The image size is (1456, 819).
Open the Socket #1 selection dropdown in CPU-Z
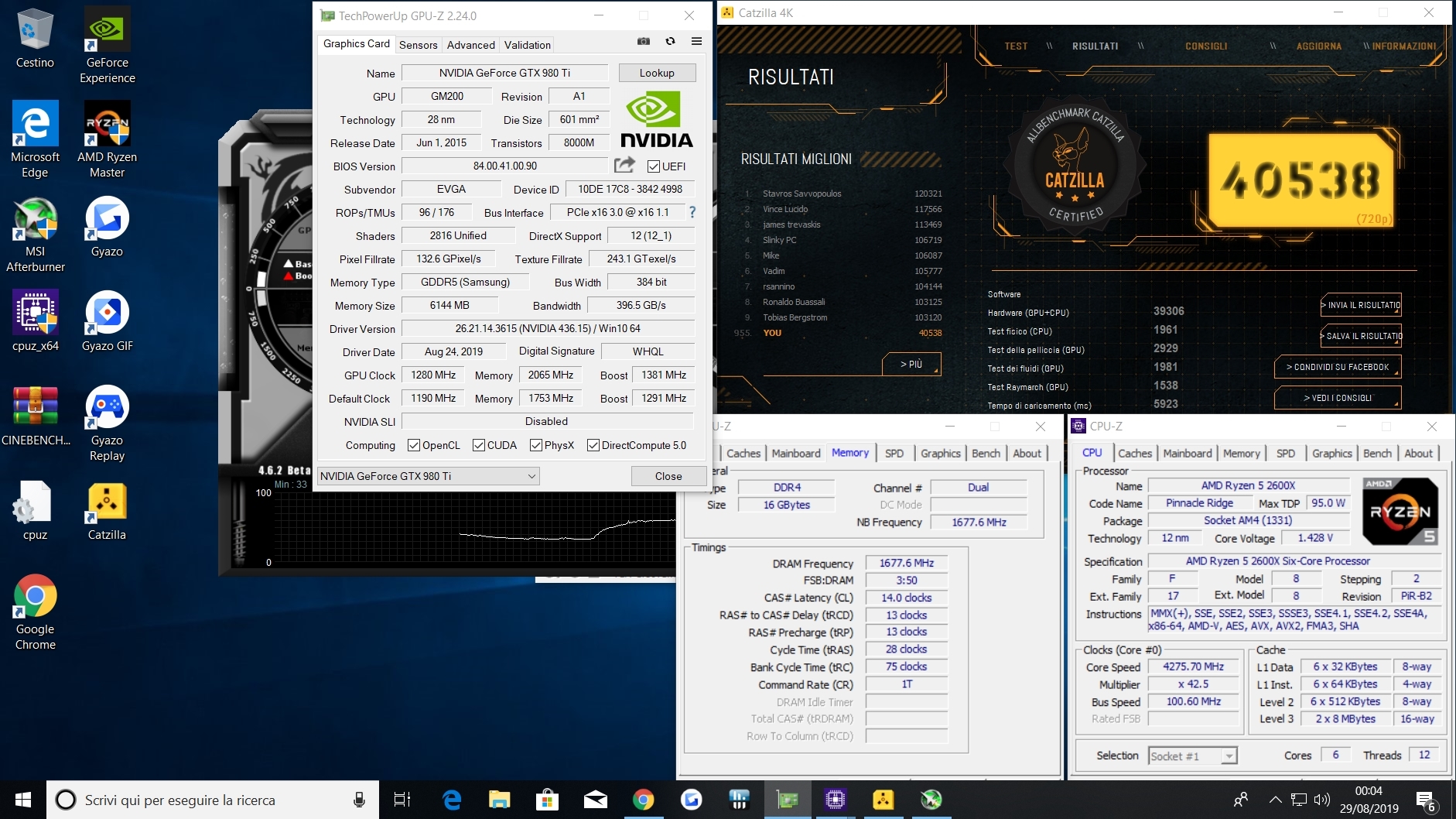[x=1192, y=756]
